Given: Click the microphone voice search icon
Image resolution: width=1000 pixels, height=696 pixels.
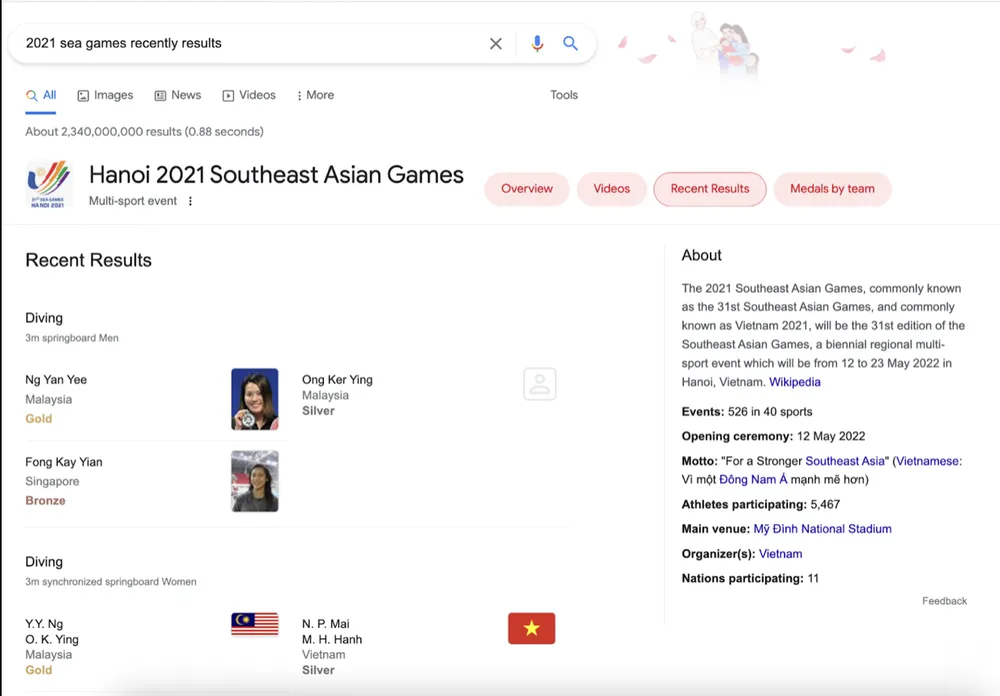Looking at the screenshot, I should click(x=537, y=44).
